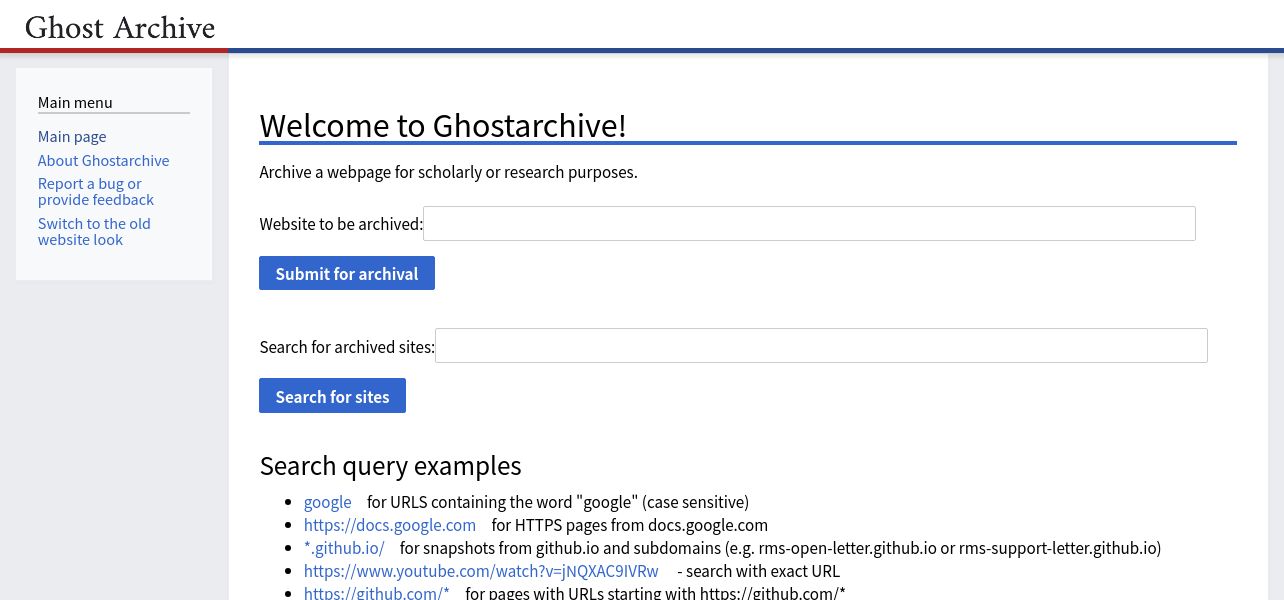Screen dimensions: 1284x600
Task: Open the Ghost Archive site title
Action: coord(120,27)
